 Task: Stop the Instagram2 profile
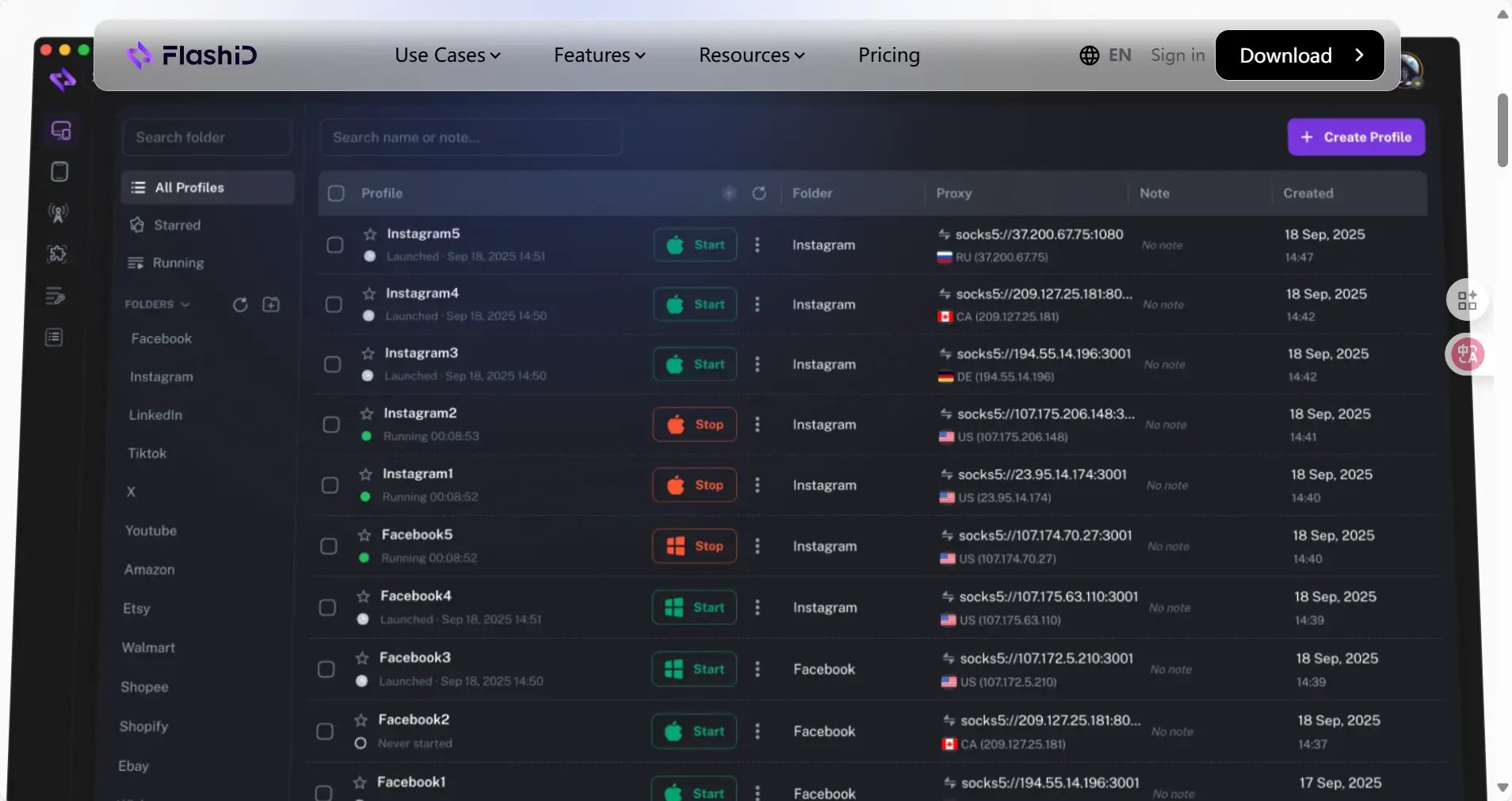pos(694,425)
